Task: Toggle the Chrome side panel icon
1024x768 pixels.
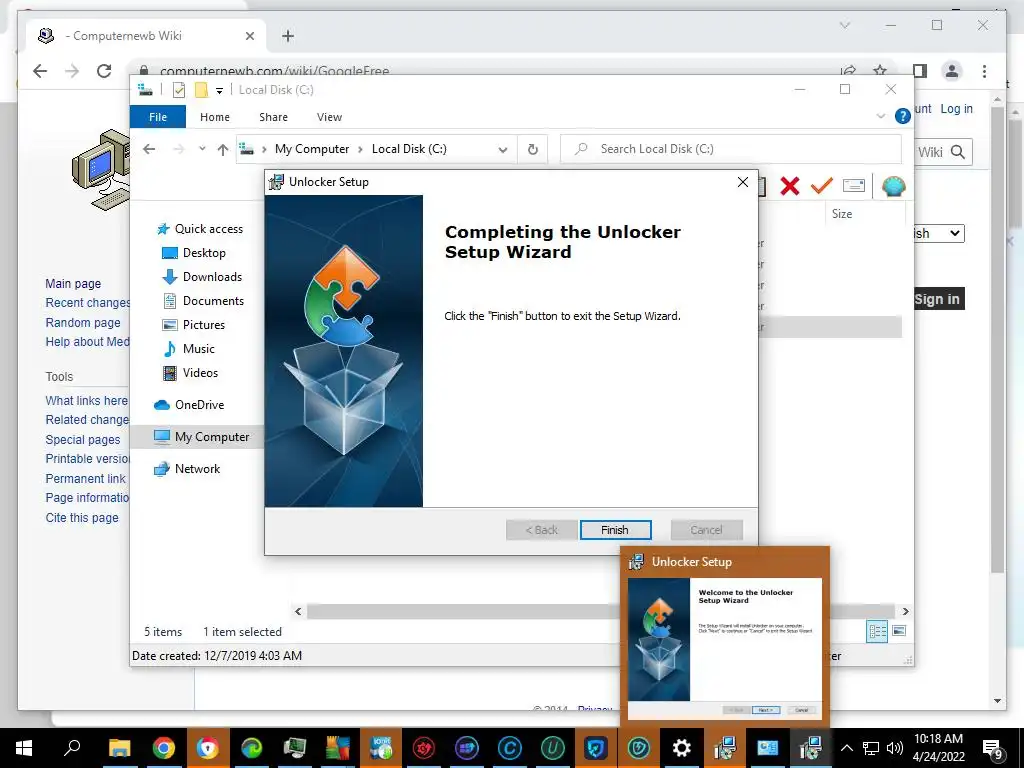Action: pyautogui.click(x=920, y=71)
